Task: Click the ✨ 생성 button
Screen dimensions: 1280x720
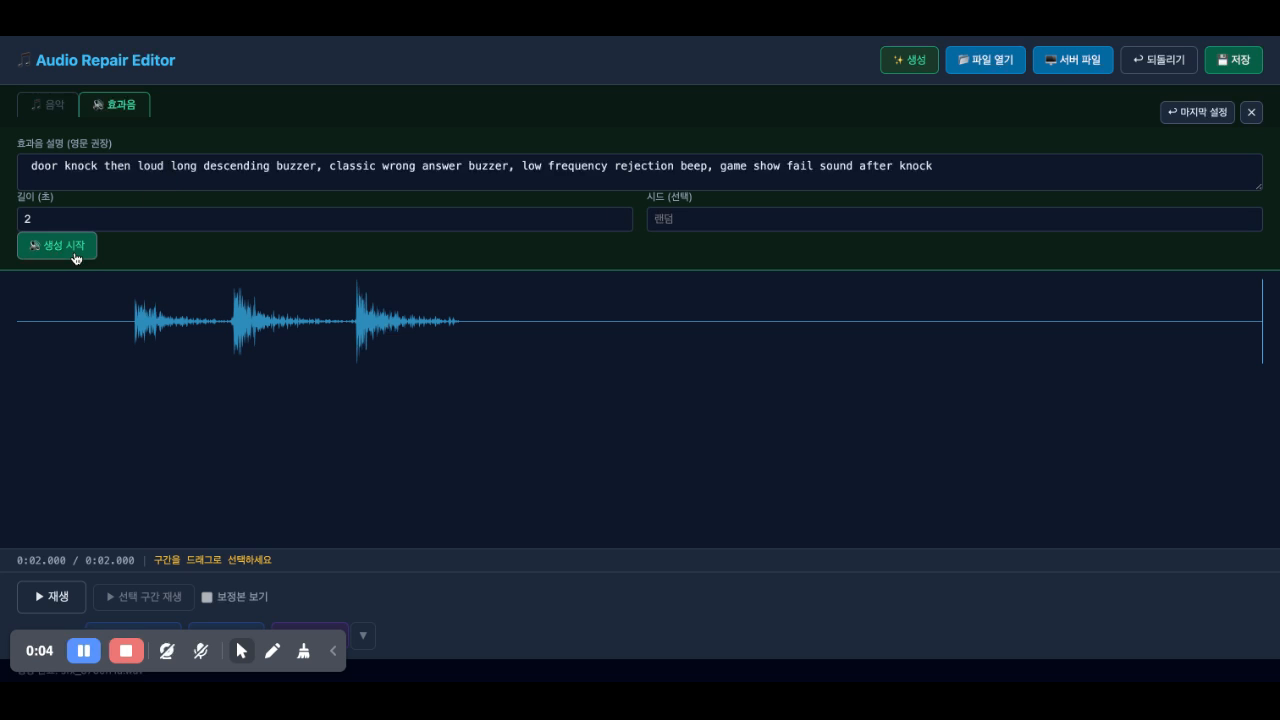Action: pyautogui.click(x=909, y=60)
